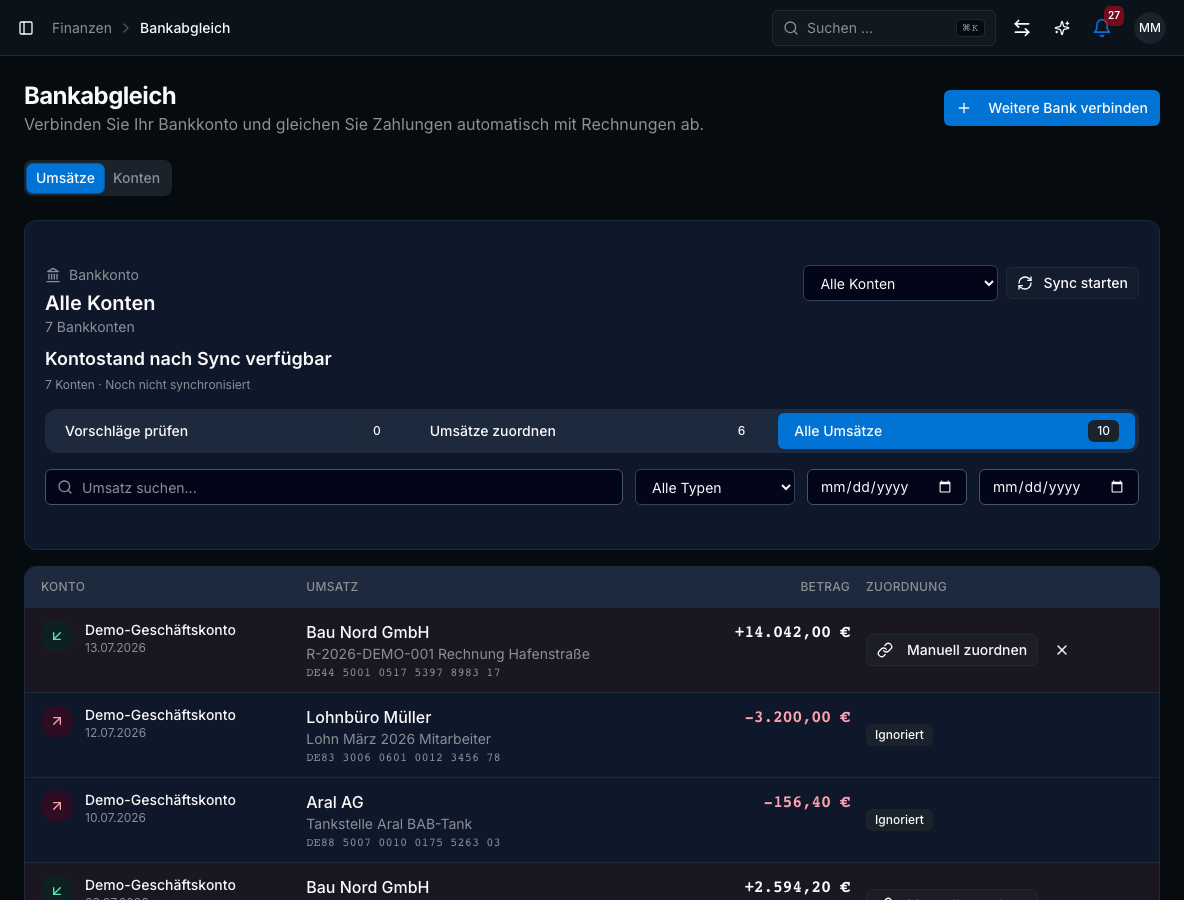Select Alle Umsätze filter tab
The width and height of the screenshot is (1184, 900).
click(x=956, y=431)
